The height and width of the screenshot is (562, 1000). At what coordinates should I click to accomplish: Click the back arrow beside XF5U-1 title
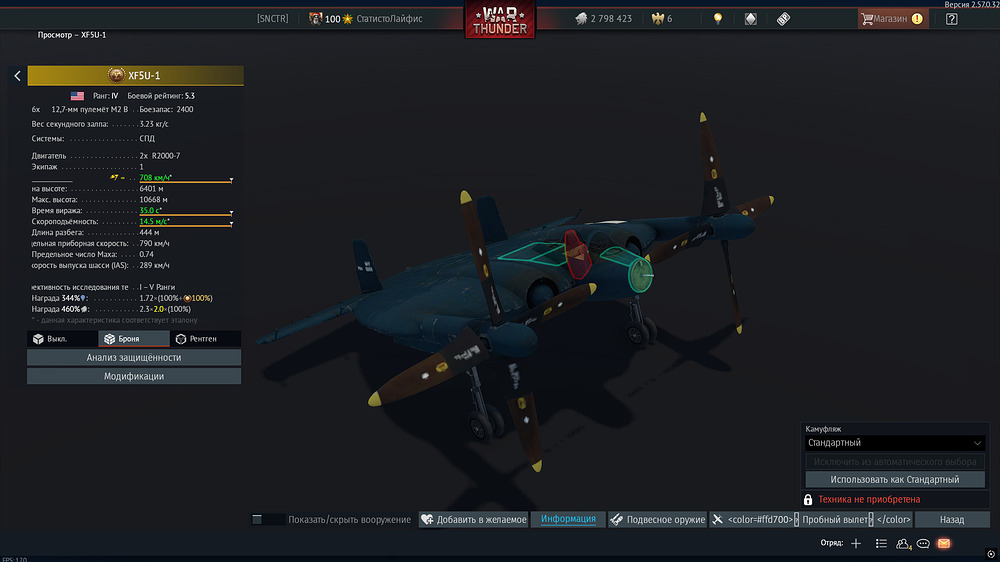pos(17,76)
